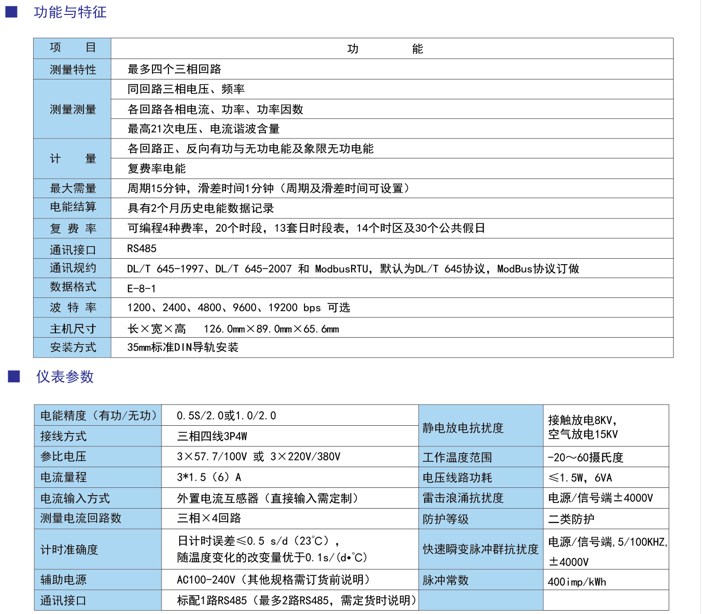The image size is (706, 614).
Task: Click text 最高21次电压、电流谐波含量
Action: (204, 129)
